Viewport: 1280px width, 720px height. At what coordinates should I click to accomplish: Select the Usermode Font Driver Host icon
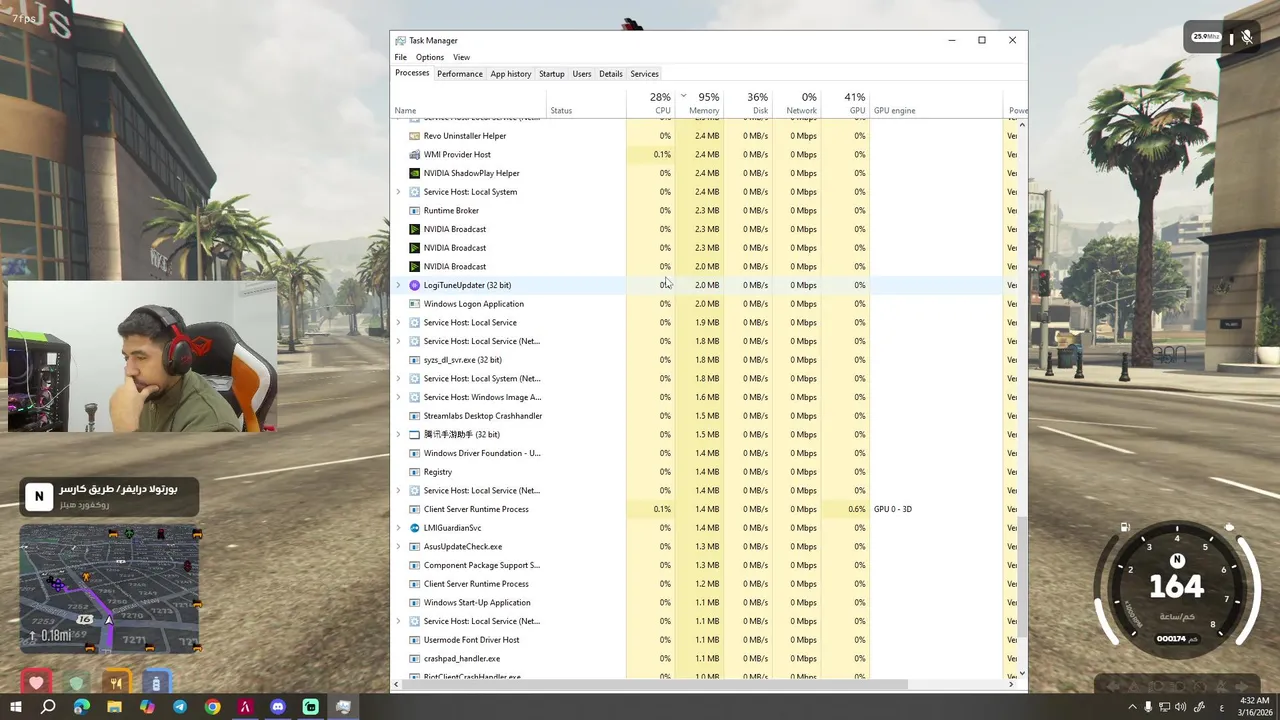pos(415,640)
